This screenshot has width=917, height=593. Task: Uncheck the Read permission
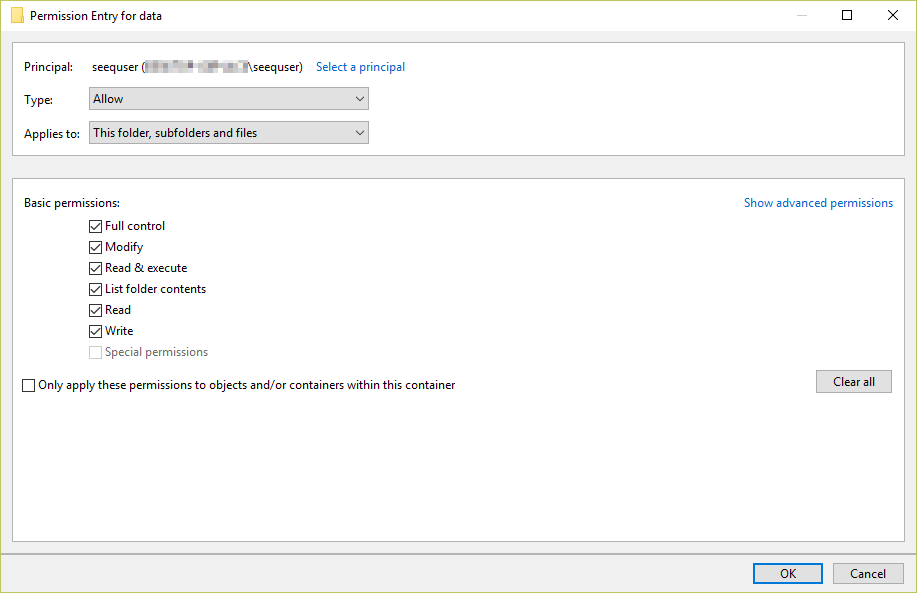coord(95,310)
